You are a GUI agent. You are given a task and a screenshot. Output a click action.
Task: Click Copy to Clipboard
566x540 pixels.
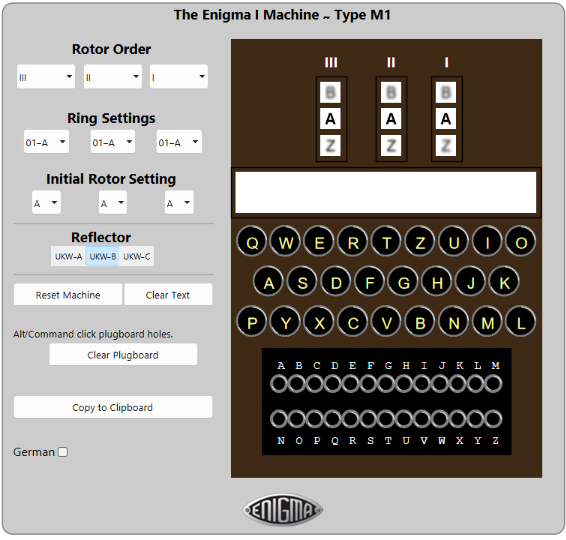click(x=113, y=407)
